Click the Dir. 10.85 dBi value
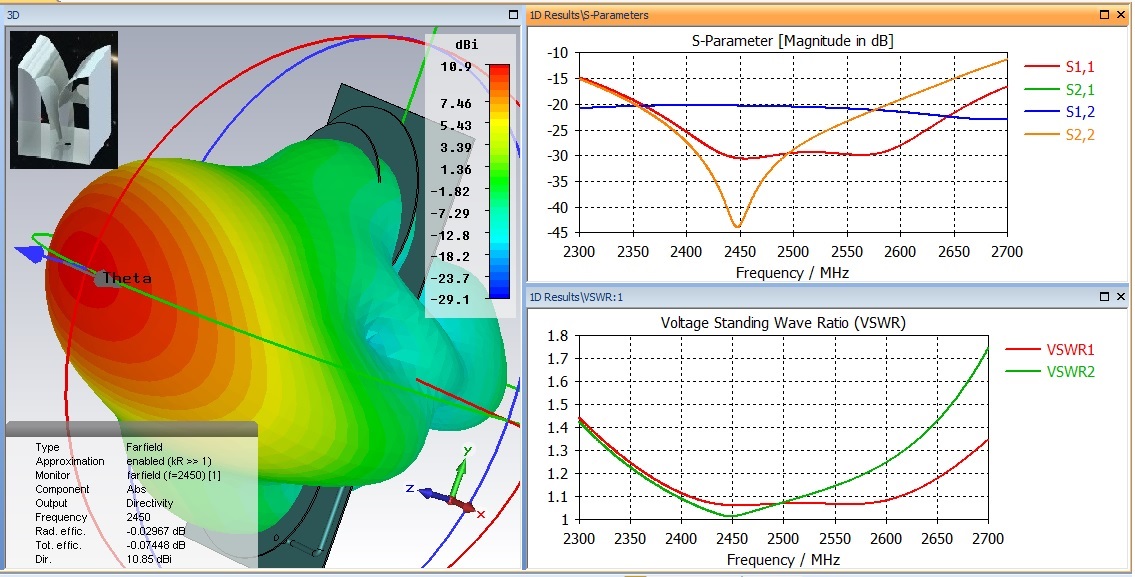Screen dimensions: 1135x577 point(149,559)
